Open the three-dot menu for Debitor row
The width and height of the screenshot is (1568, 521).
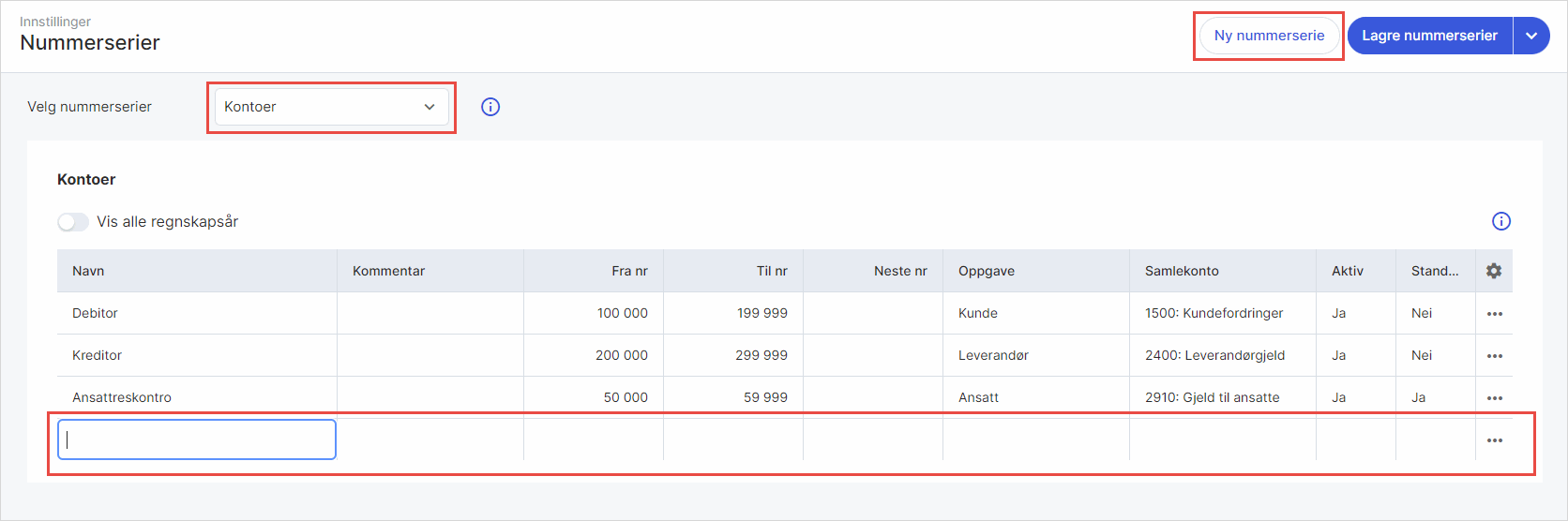1495,314
